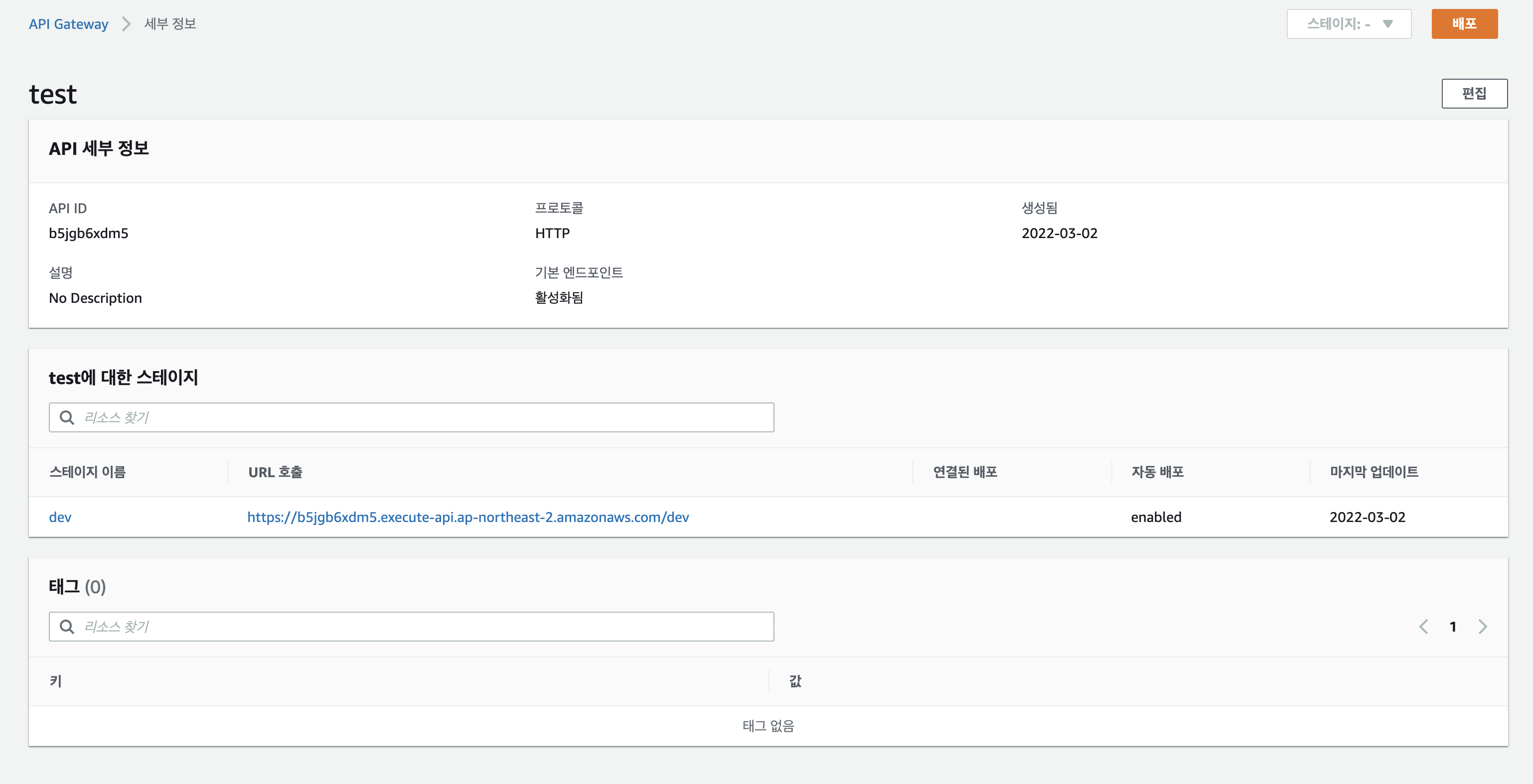Click the 리소스 찾기 search field under stages
The width and height of the screenshot is (1533, 784).
point(411,417)
